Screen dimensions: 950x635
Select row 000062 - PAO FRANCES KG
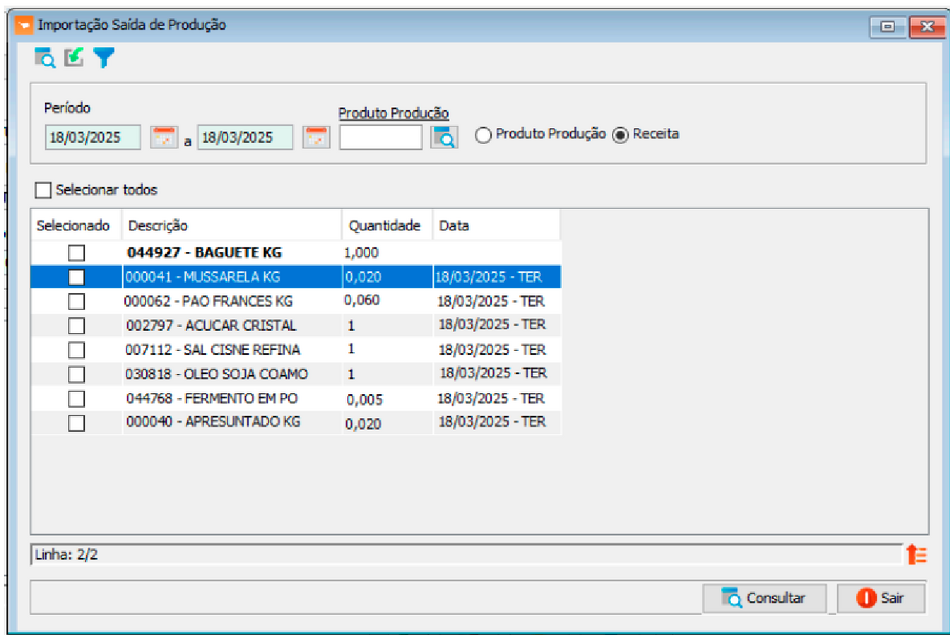point(296,301)
